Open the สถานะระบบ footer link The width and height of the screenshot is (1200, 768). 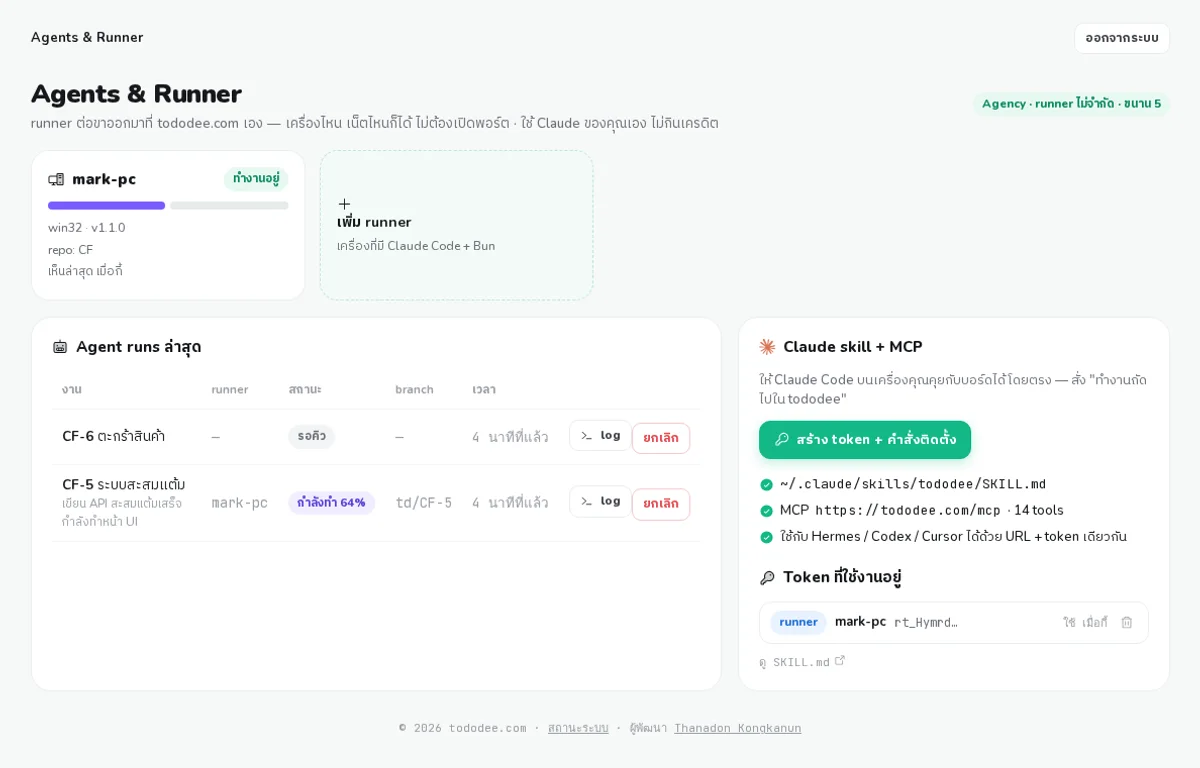click(578, 728)
